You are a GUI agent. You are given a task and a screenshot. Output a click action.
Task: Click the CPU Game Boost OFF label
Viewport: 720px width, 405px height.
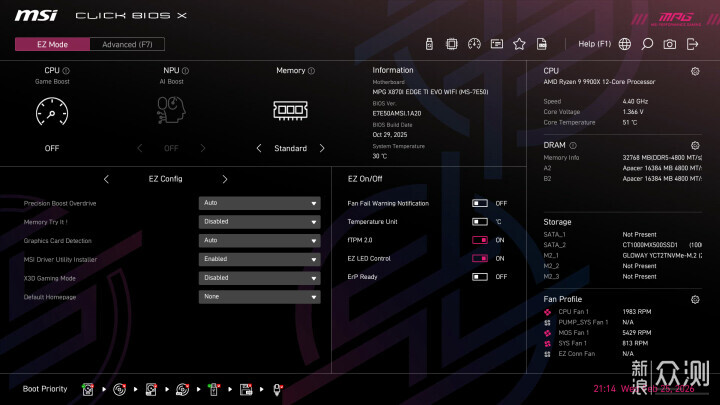[52, 148]
